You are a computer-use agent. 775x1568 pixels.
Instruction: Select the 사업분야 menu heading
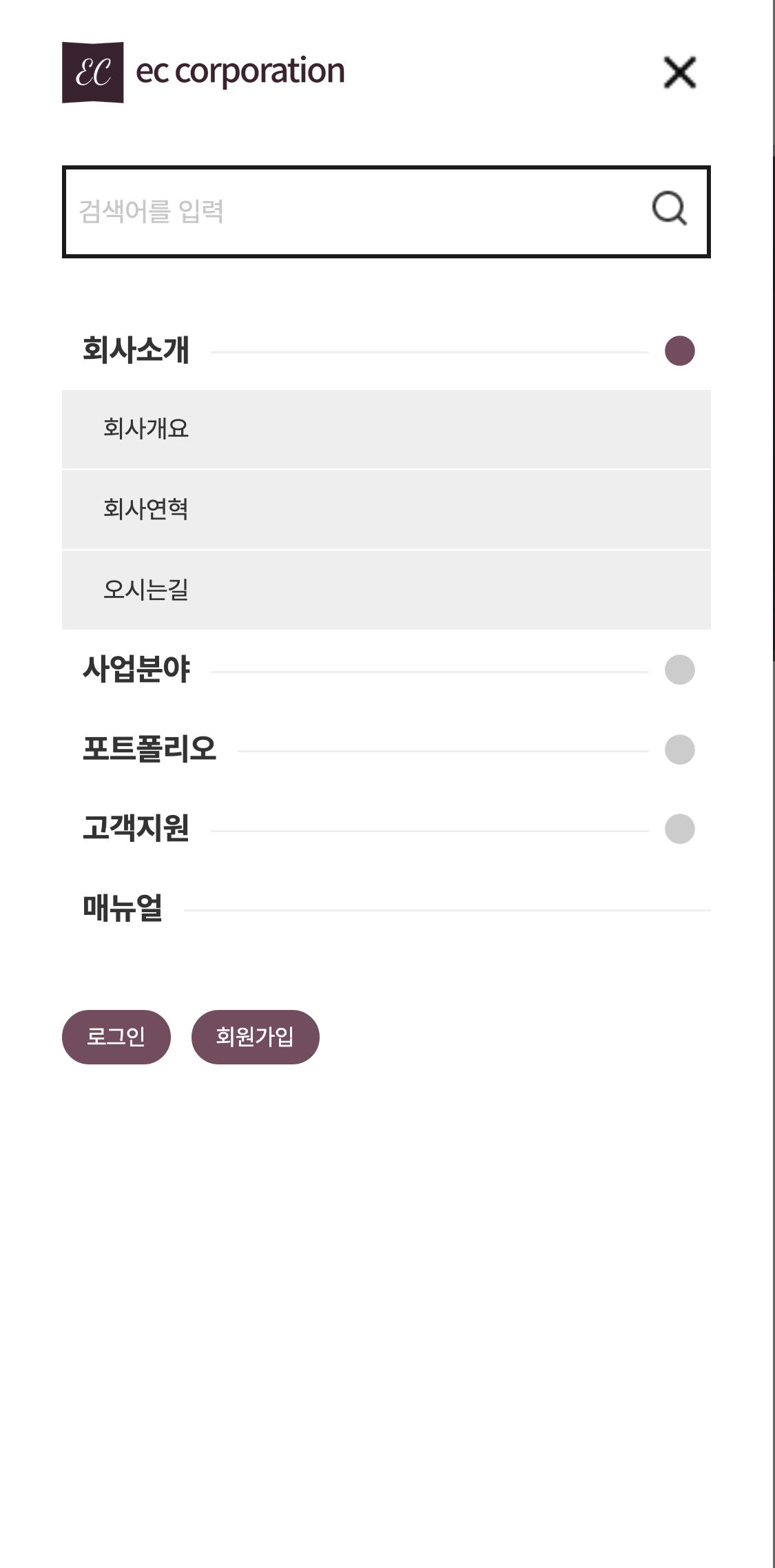pyautogui.click(x=136, y=670)
